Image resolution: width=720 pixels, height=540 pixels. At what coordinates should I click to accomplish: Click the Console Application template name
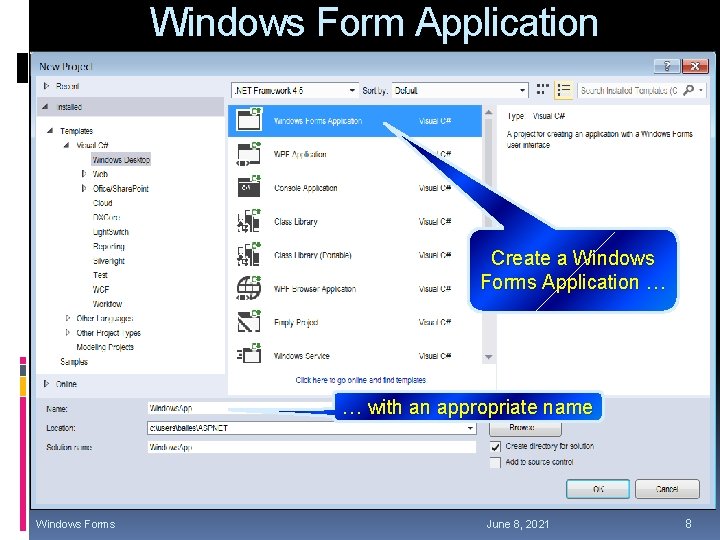click(305, 188)
